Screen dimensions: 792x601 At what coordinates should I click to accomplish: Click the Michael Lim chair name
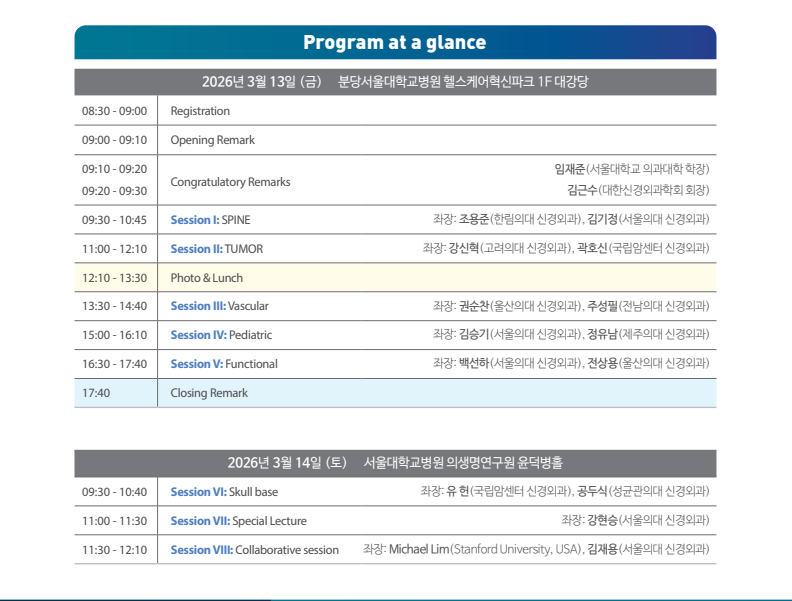418,550
